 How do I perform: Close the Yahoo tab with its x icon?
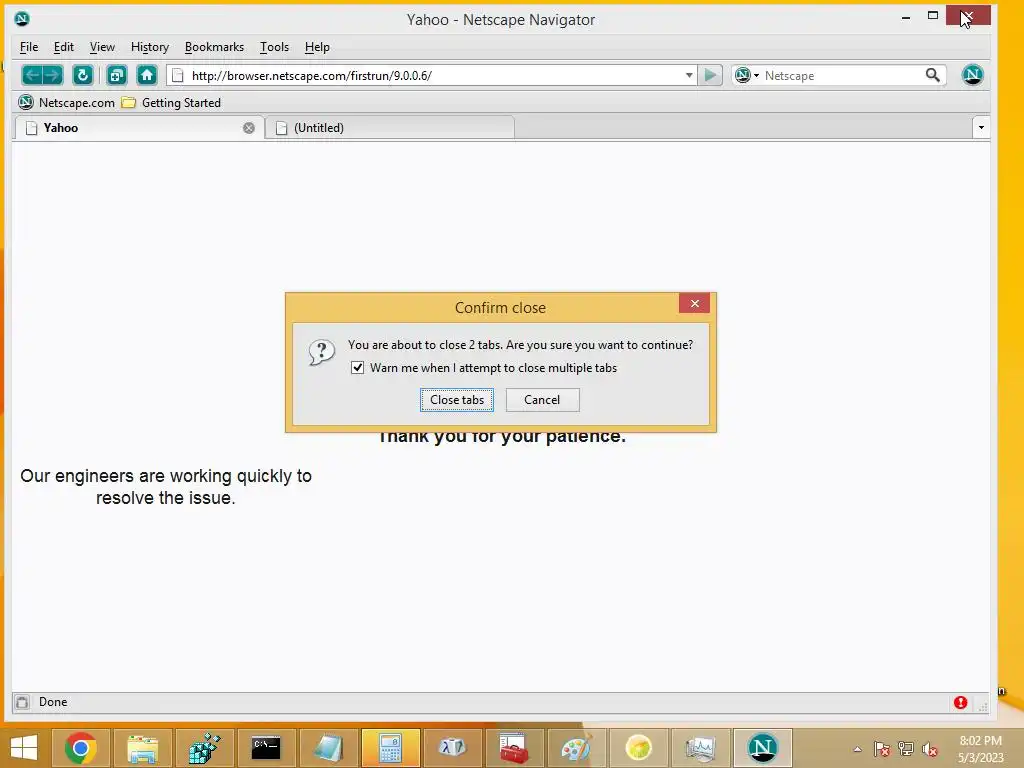point(249,128)
